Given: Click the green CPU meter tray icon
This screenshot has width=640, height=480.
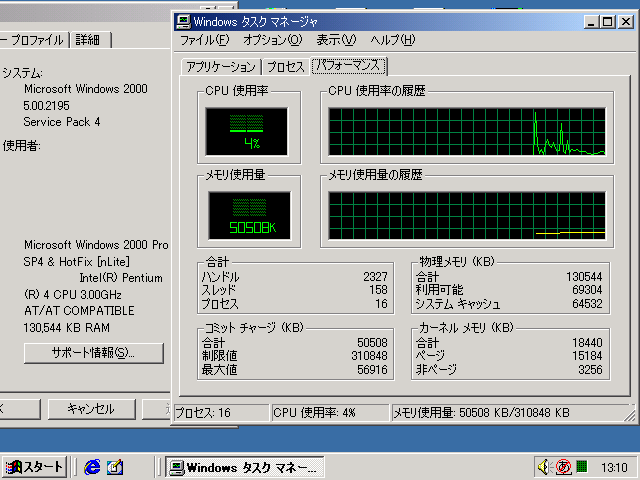Looking at the screenshot, I should click(x=582, y=466).
